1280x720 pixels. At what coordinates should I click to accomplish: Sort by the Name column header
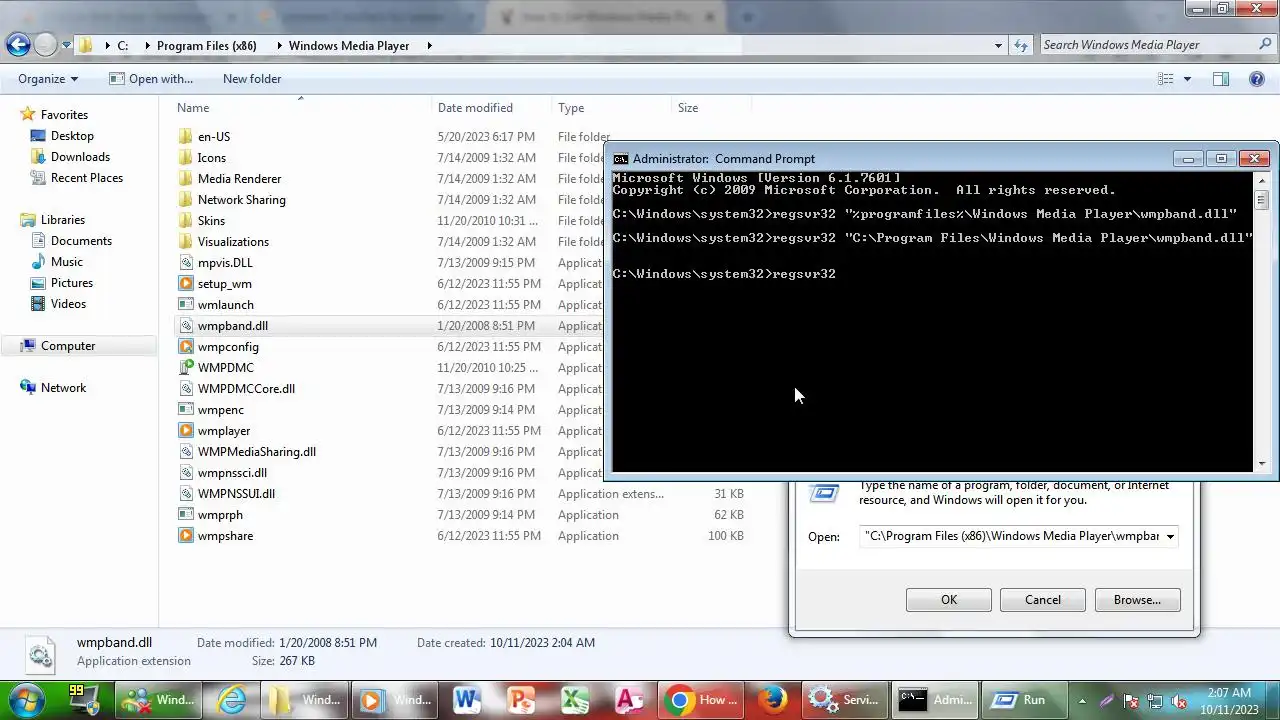pyautogui.click(x=193, y=108)
